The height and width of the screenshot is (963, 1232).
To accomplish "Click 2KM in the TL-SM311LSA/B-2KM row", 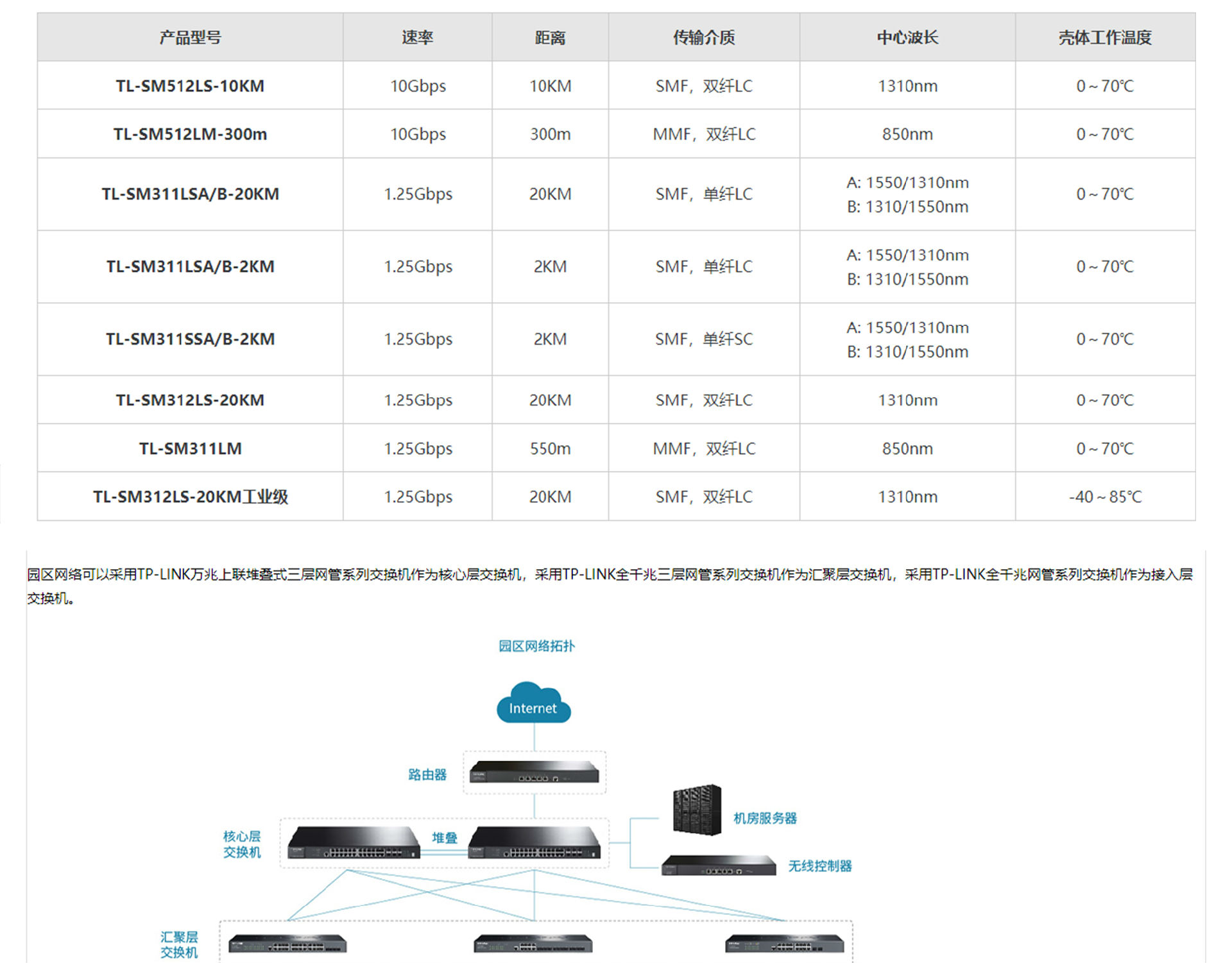I will click(550, 266).
